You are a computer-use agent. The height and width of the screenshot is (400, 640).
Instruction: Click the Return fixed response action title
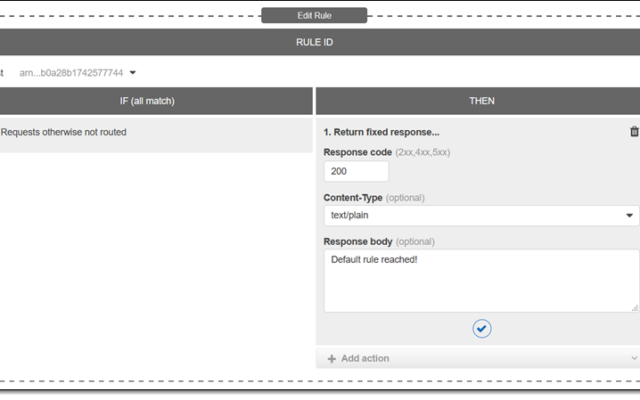pos(381,132)
